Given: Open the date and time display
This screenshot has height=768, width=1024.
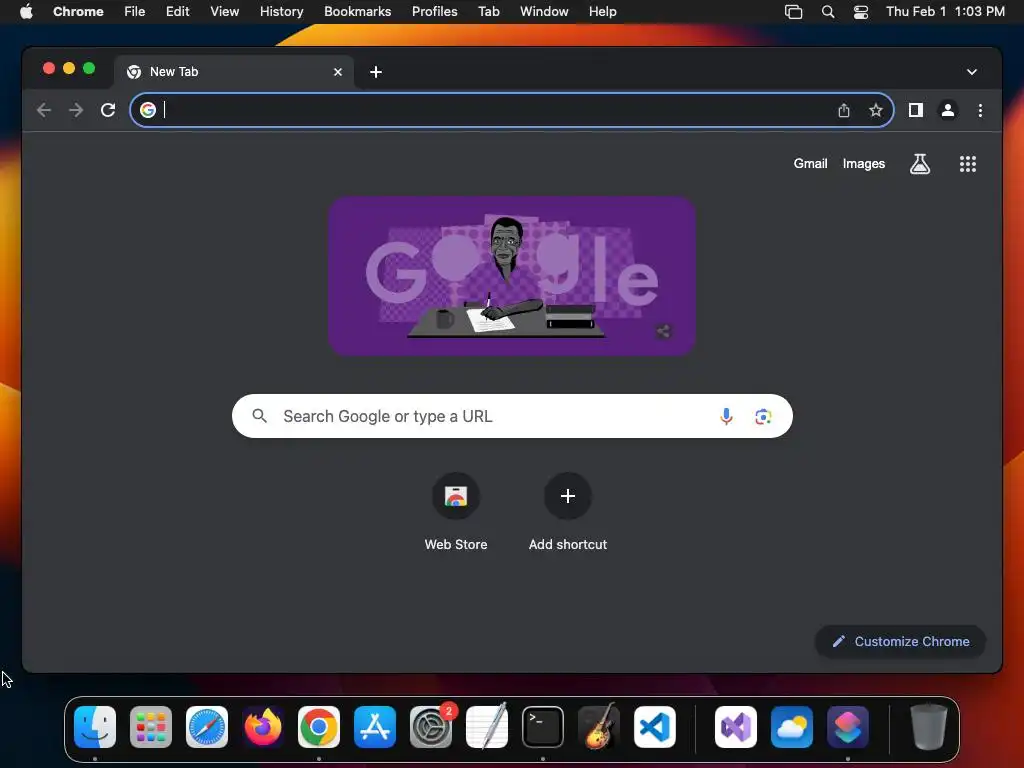Looking at the screenshot, I should click(x=945, y=12).
